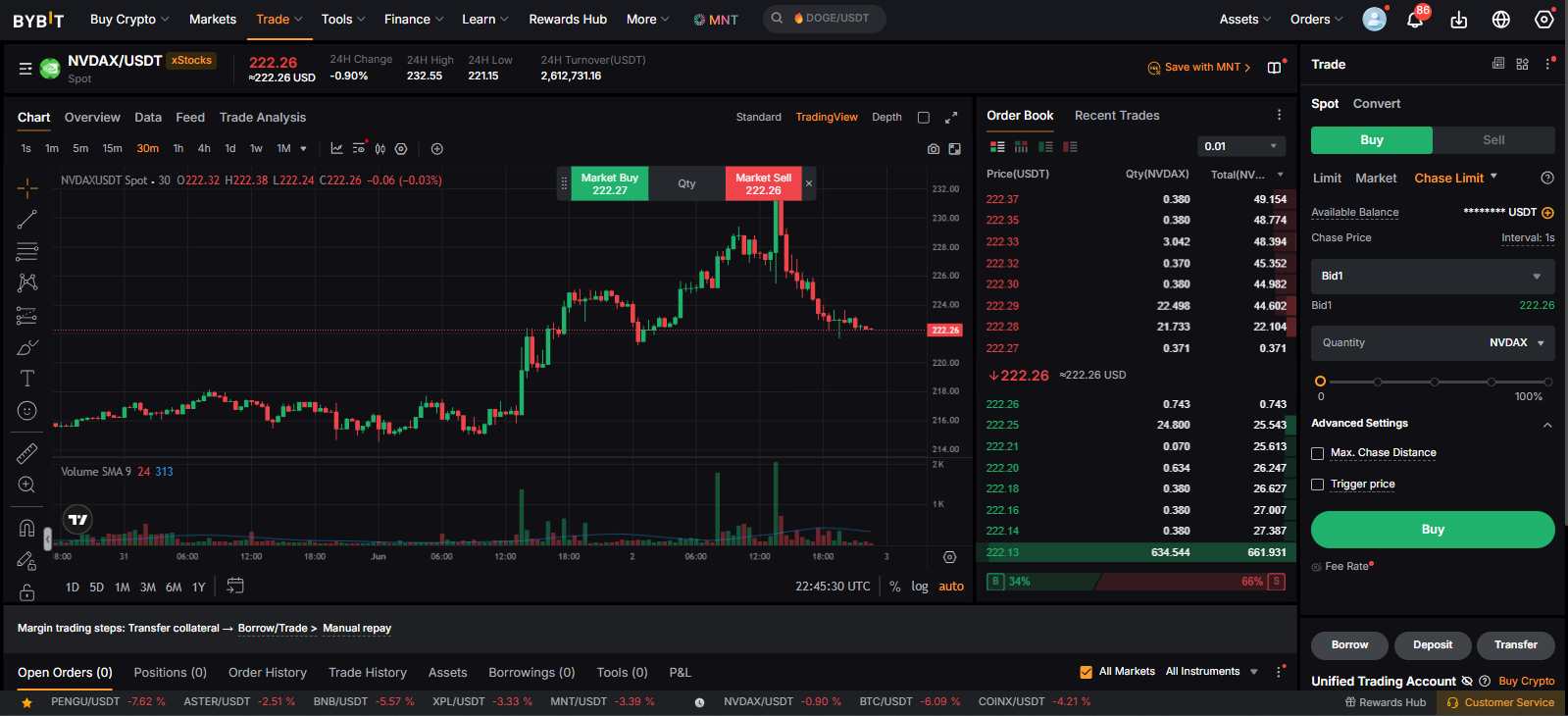The image size is (1568, 716).
Task: Open the Bid1 chase price dropdown
Action: pyautogui.click(x=1433, y=277)
